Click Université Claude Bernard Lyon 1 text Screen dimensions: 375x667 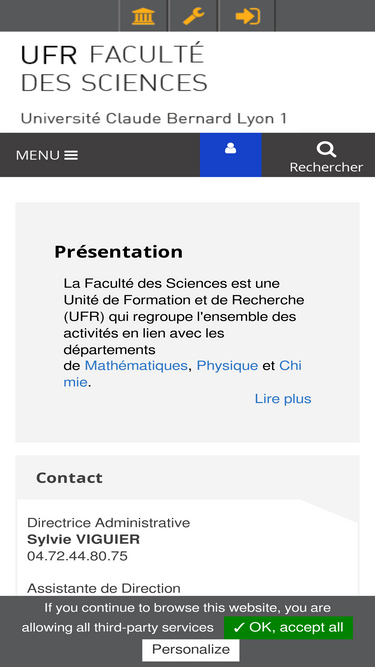tap(153, 118)
